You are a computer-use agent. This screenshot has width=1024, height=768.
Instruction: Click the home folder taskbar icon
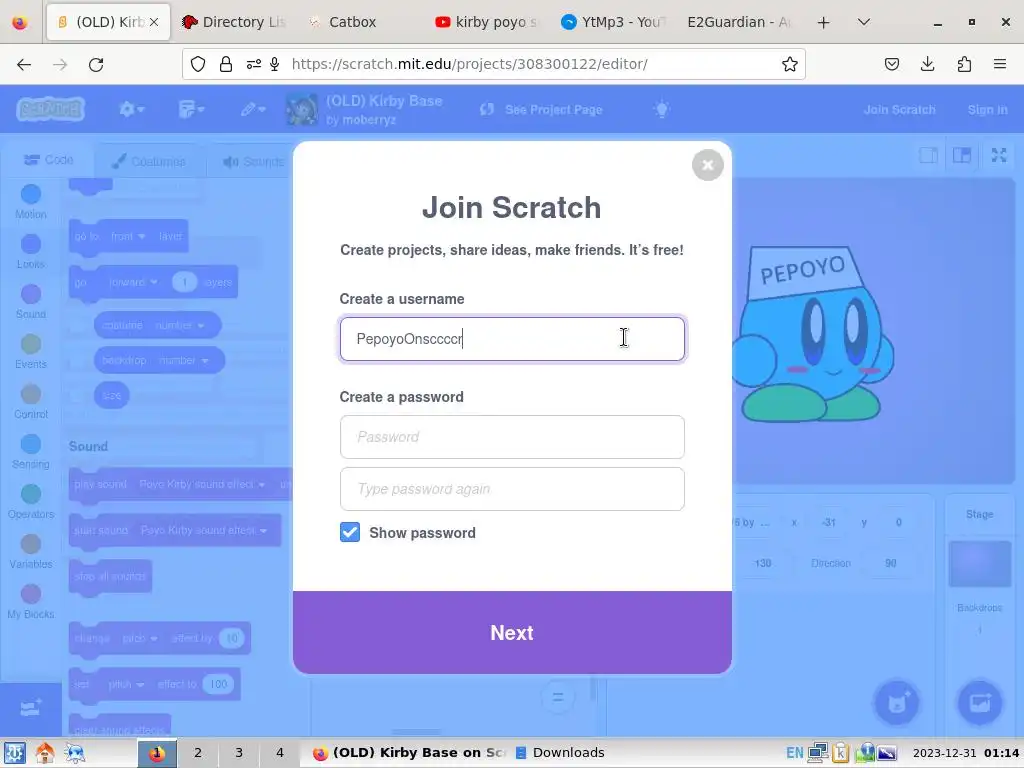tap(44, 752)
